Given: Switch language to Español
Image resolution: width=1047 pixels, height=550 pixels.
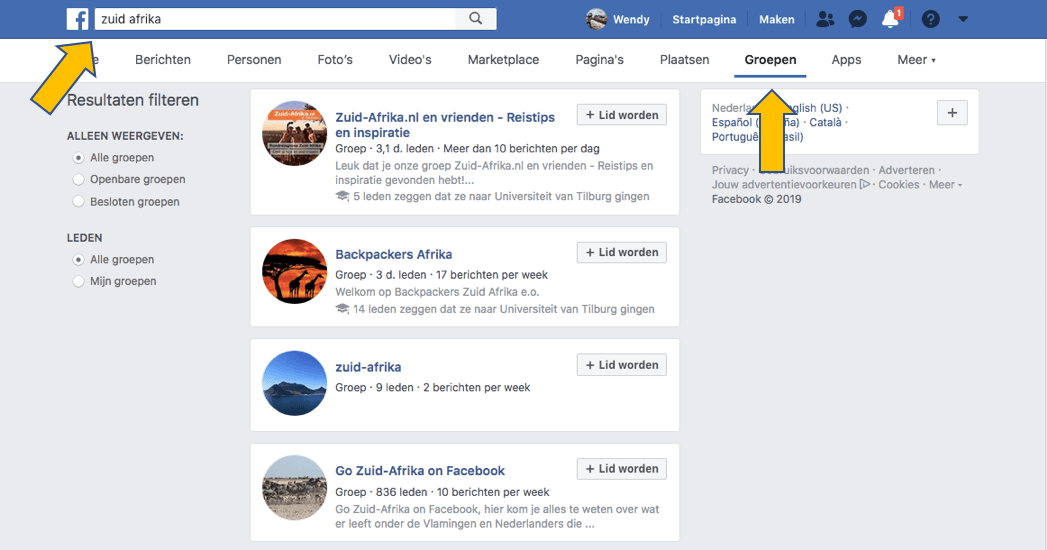Looking at the screenshot, I should (x=755, y=122).
